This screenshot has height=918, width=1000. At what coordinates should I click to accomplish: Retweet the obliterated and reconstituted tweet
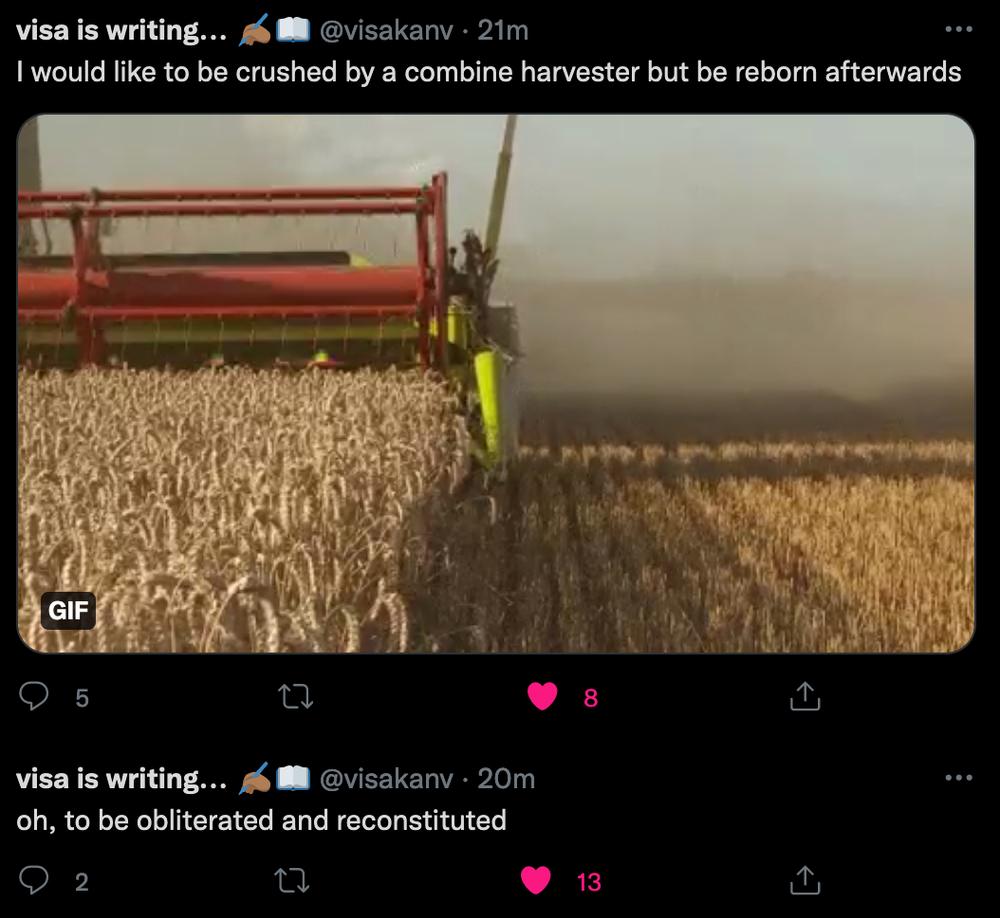293,881
